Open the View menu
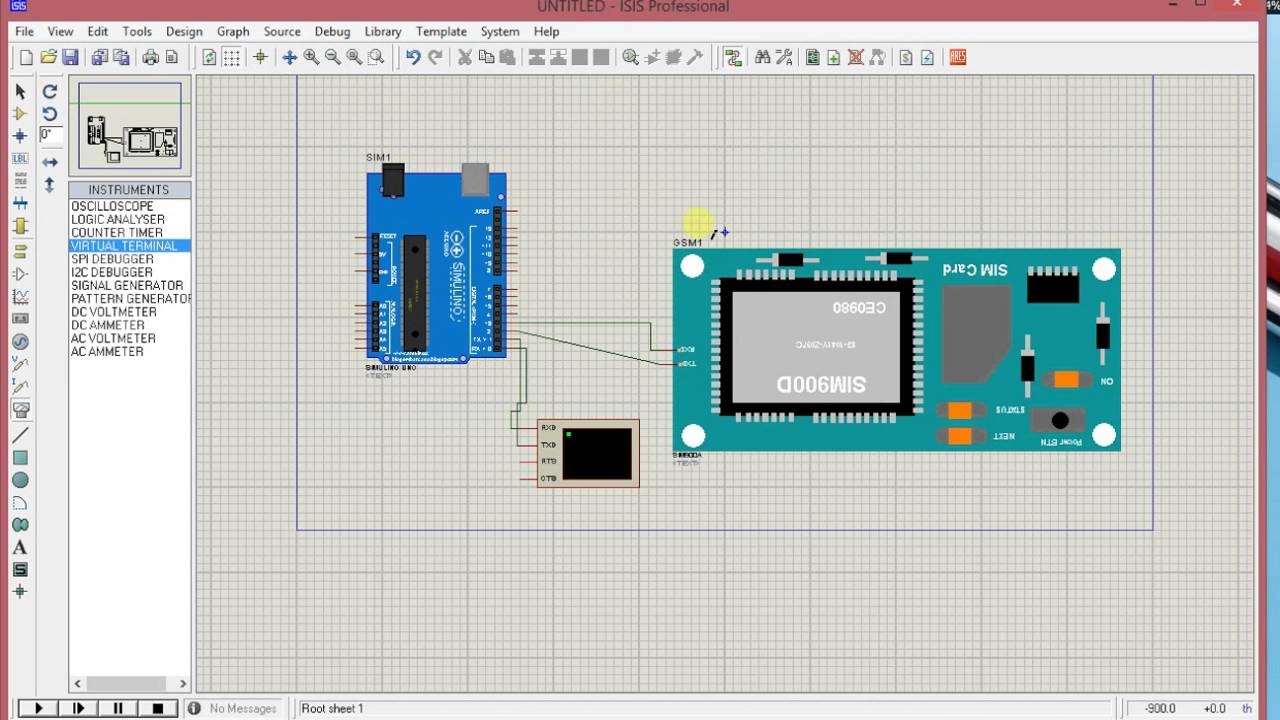The height and width of the screenshot is (720, 1280). [60, 31]
